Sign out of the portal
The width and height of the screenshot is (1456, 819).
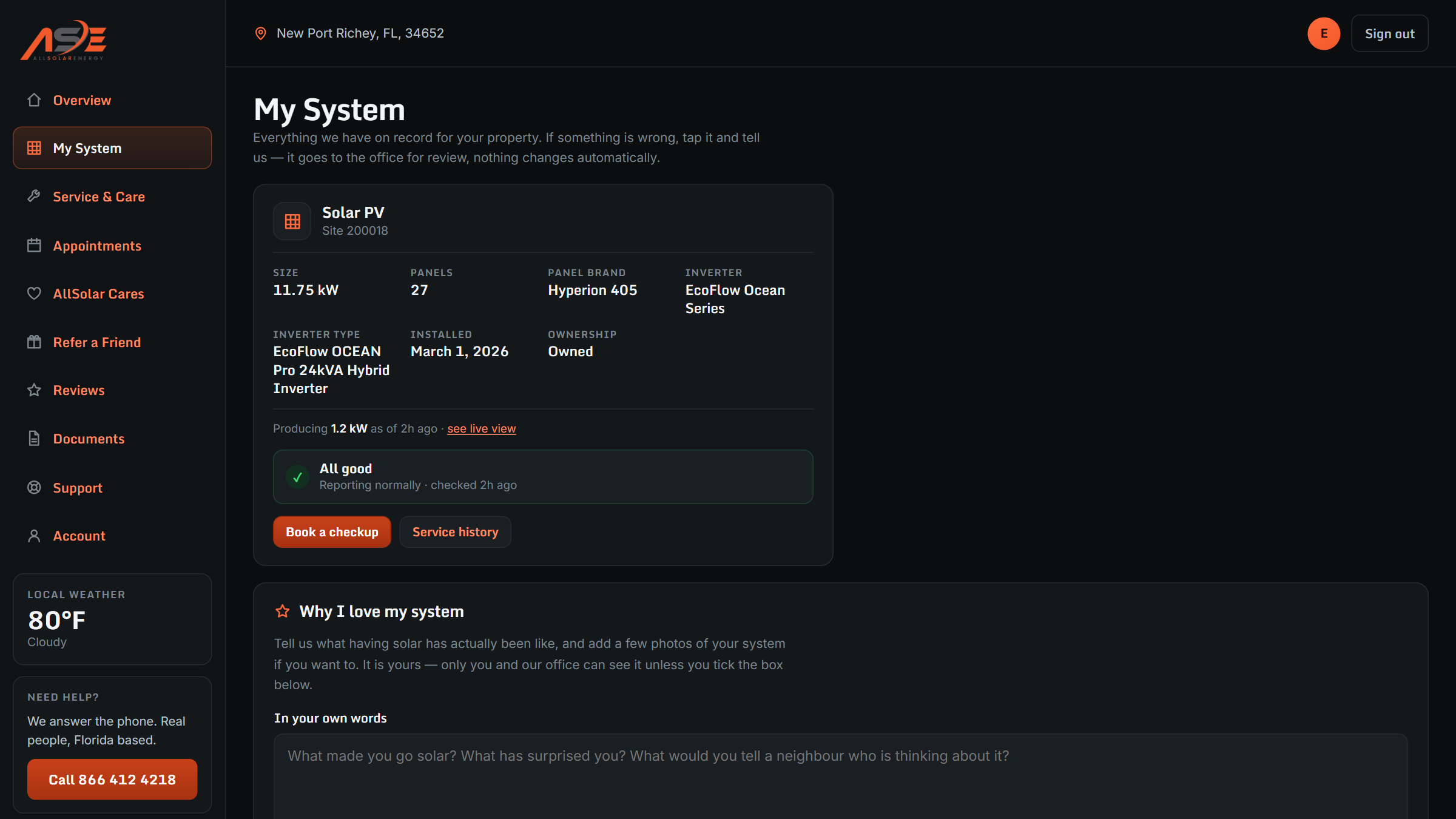click(1389, 33)
